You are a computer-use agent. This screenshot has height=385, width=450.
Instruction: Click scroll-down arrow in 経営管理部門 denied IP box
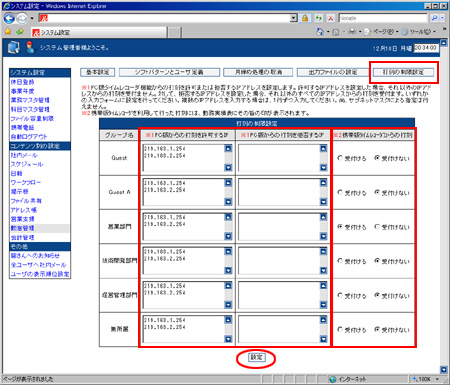(x=323, y=305)
